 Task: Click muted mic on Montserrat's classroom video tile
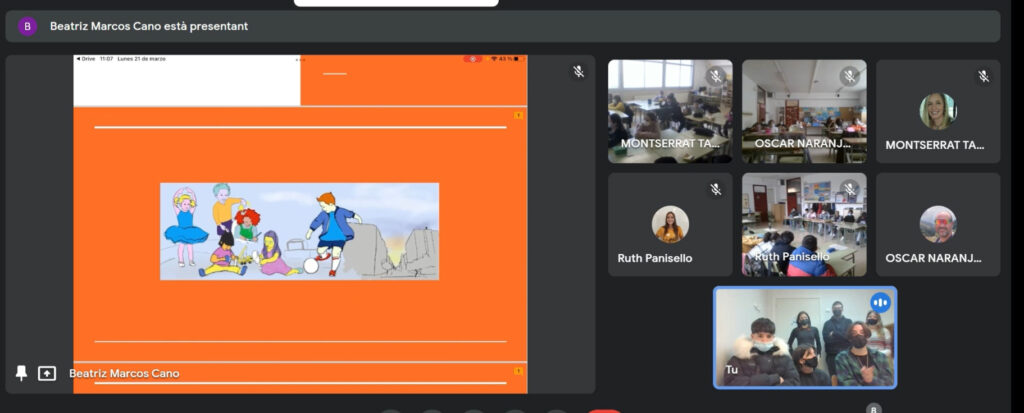[x=715, y=76]
